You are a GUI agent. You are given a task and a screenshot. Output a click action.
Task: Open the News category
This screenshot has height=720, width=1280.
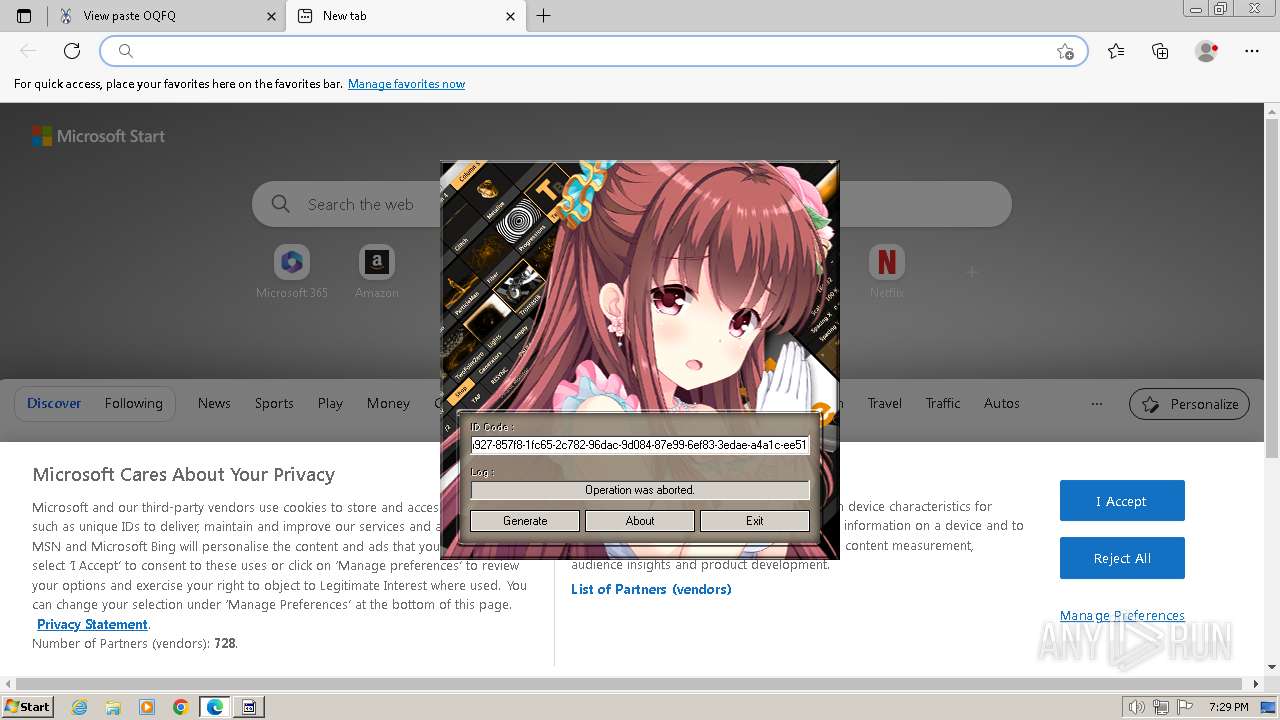coord(214,404)
